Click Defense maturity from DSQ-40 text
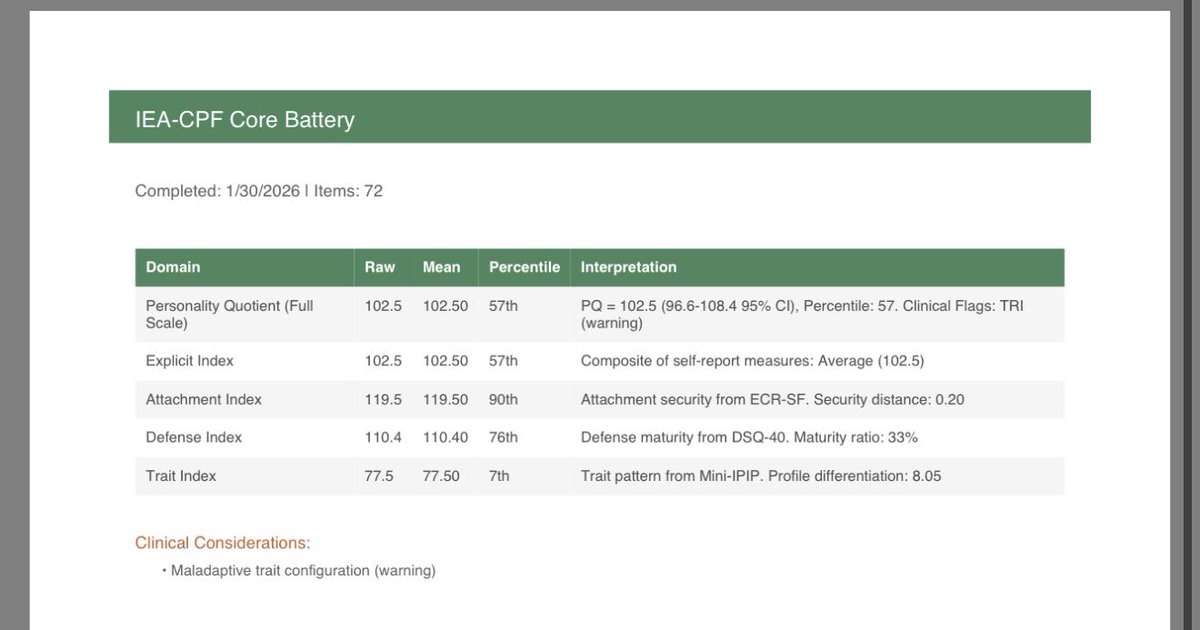Screen dimensions: 1200x630 pyautogui.click(x=749, y=437)
